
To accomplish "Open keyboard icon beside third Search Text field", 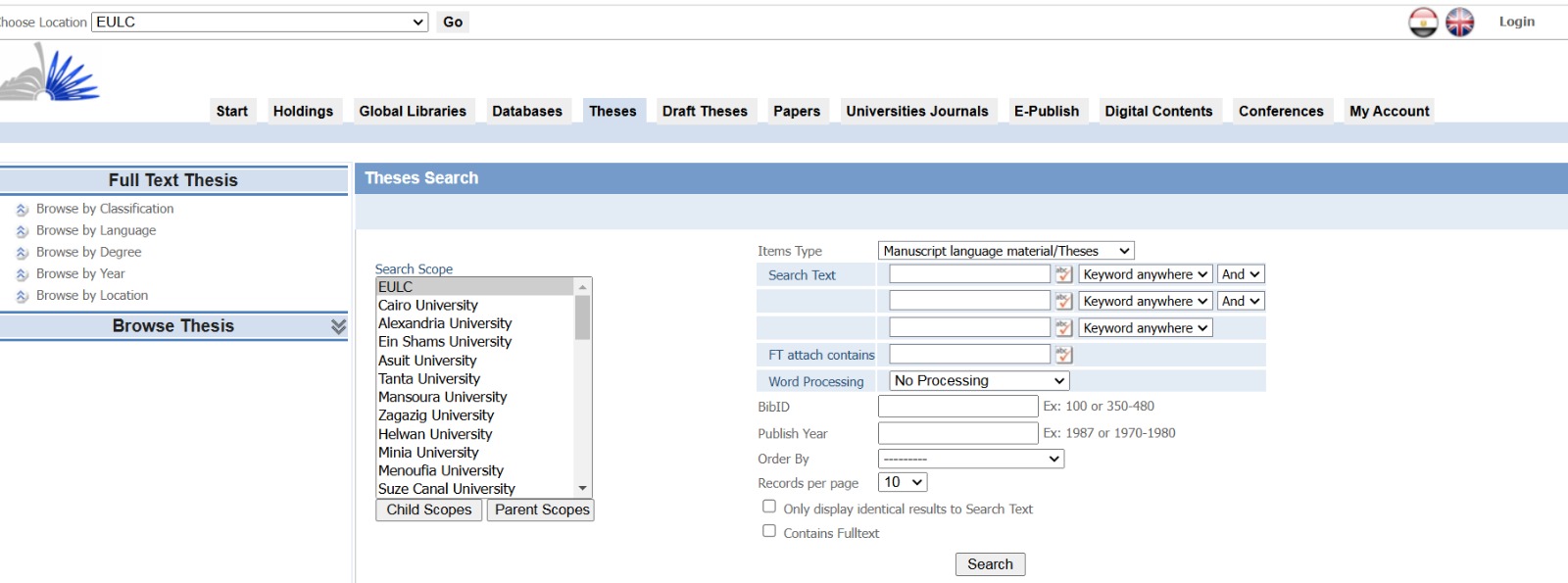I will click(x=1063, y=327).
